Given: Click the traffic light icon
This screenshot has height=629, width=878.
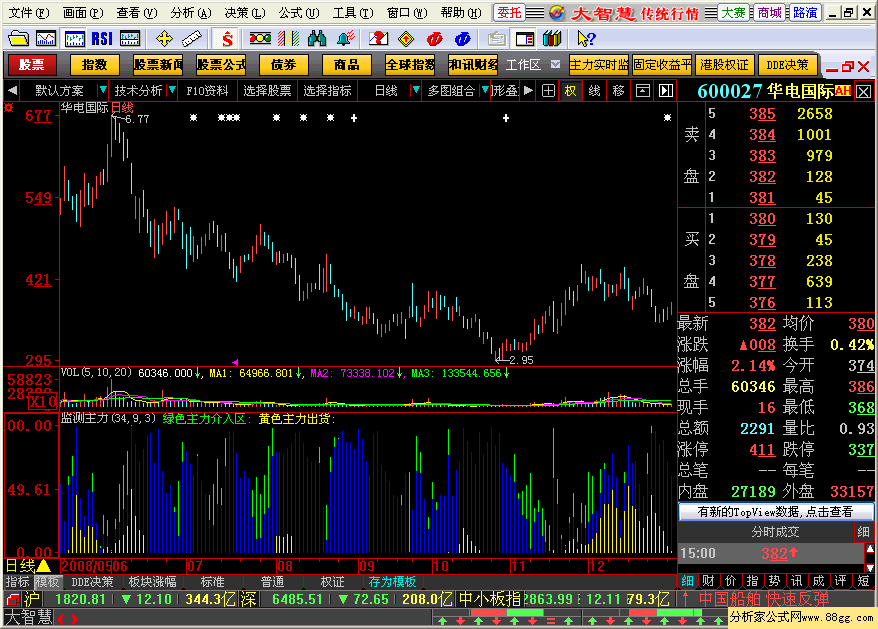Looking at the screenshot, I should [x=260, y=39].
